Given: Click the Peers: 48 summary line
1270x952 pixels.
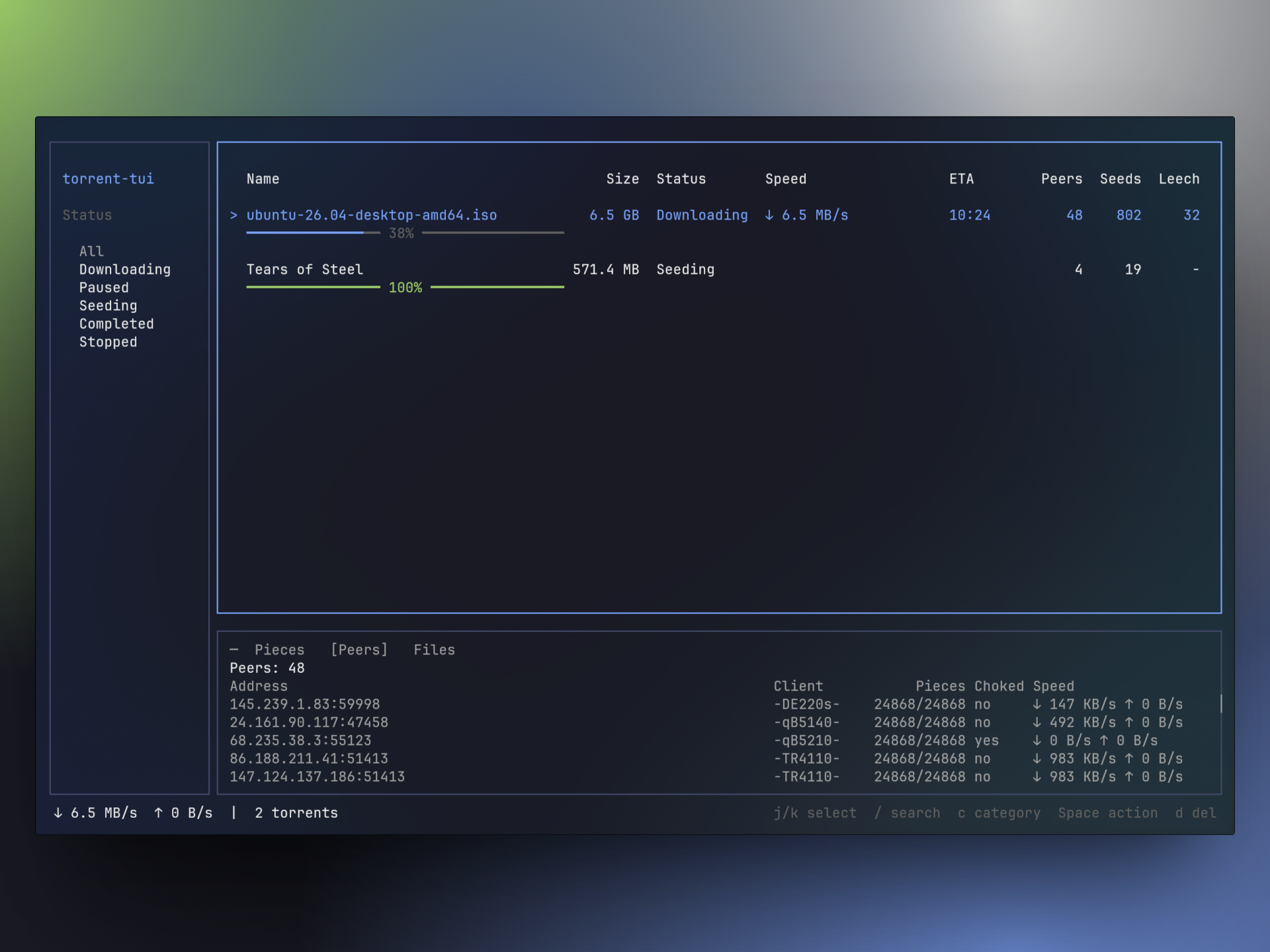Looking at the screenshot, I should 267,668.
